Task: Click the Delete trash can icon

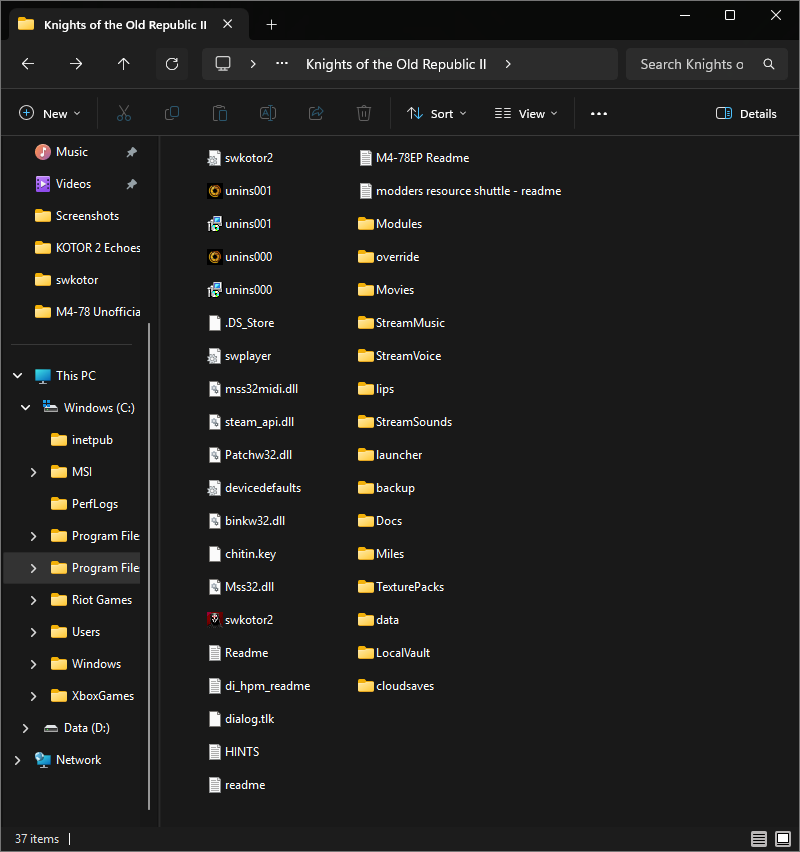Action: coord(364,114)
